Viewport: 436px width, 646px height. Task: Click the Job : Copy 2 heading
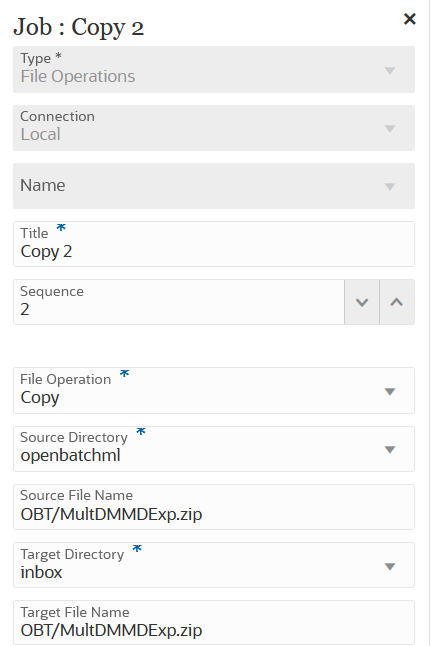[x=79, y=28]
